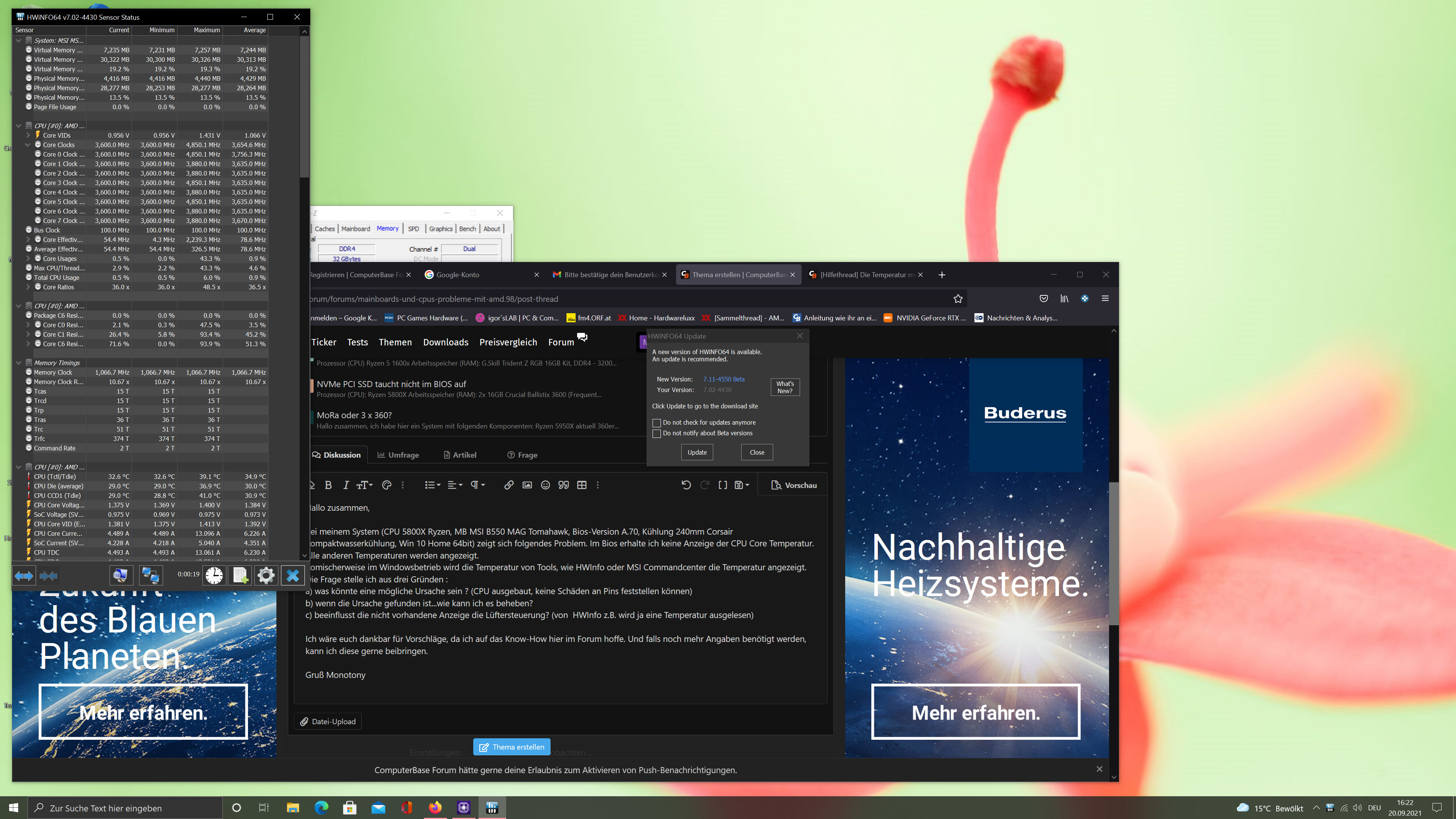Click the 'Thema erstellen' submit button

511,747
